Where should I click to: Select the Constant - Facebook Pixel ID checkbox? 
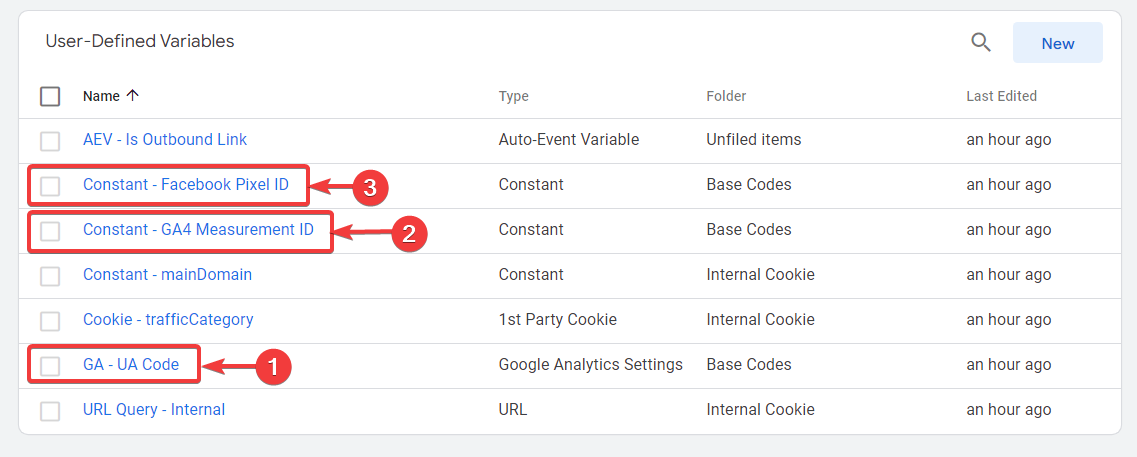[x=50, y=185]
